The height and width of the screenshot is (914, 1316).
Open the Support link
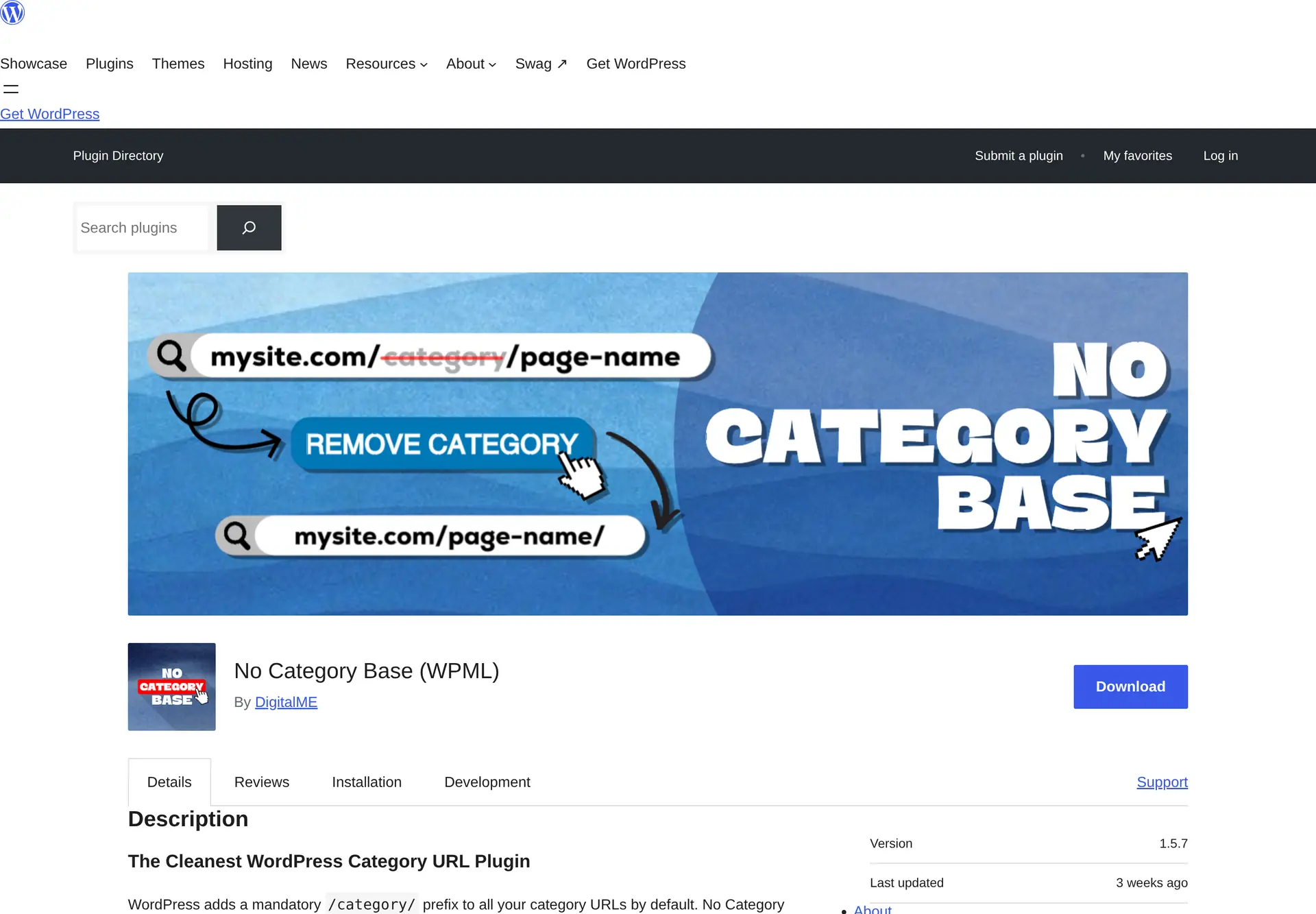[1162, 782]
